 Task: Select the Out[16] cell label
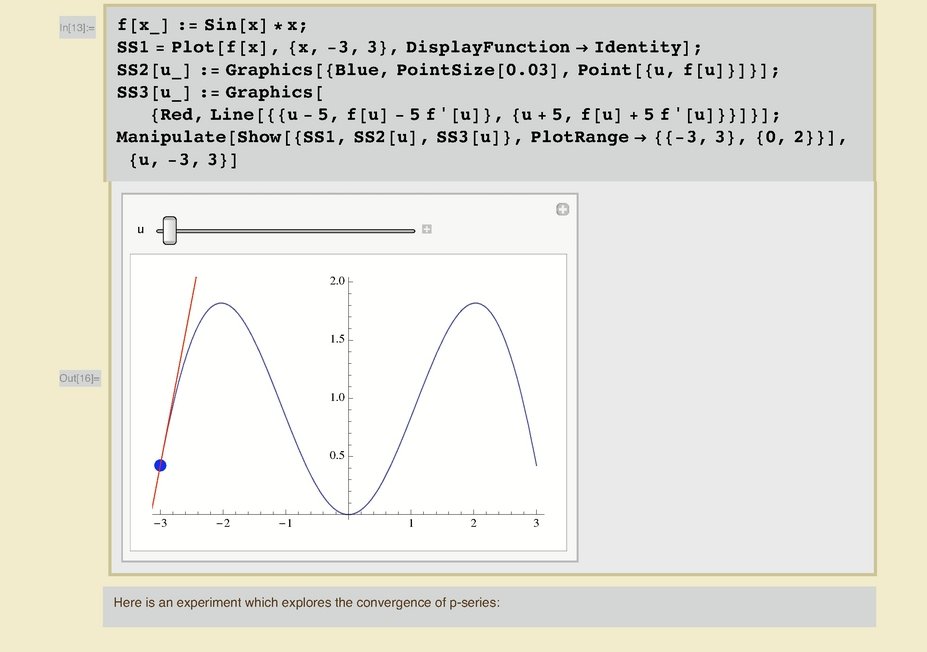point(79,378)
